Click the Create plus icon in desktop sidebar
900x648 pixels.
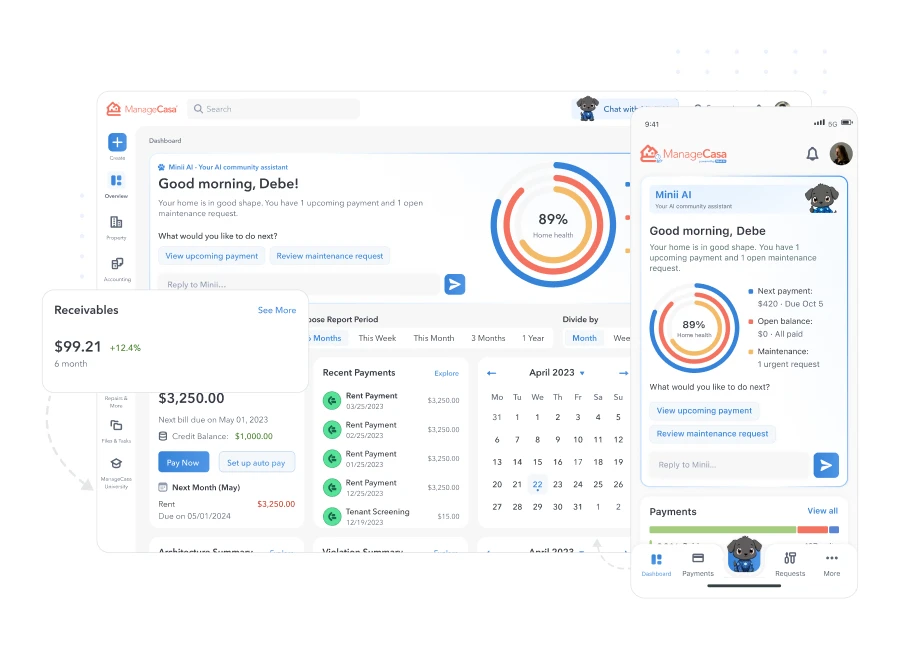tap(117, 142)
